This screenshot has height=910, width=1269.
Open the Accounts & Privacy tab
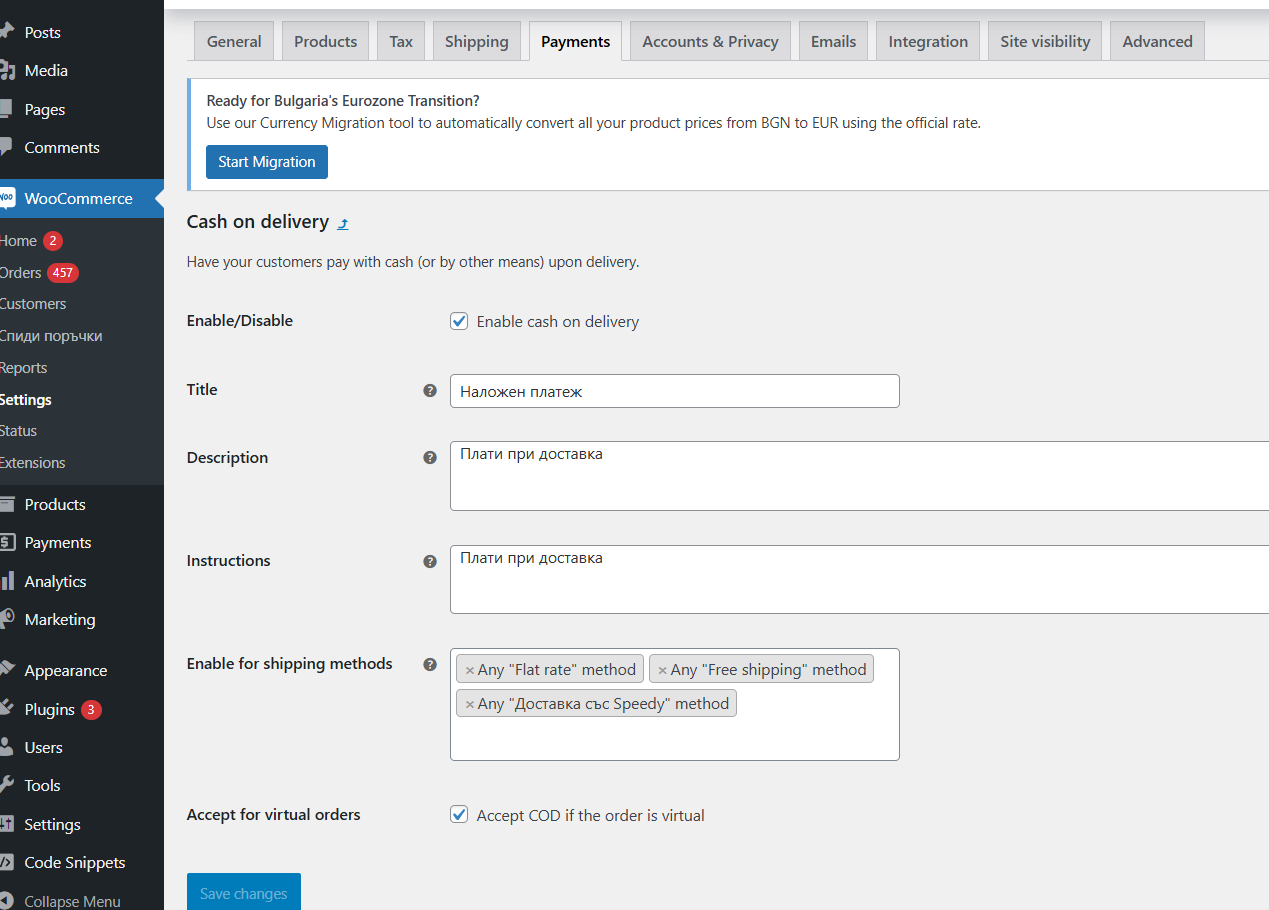coord(710,41)
